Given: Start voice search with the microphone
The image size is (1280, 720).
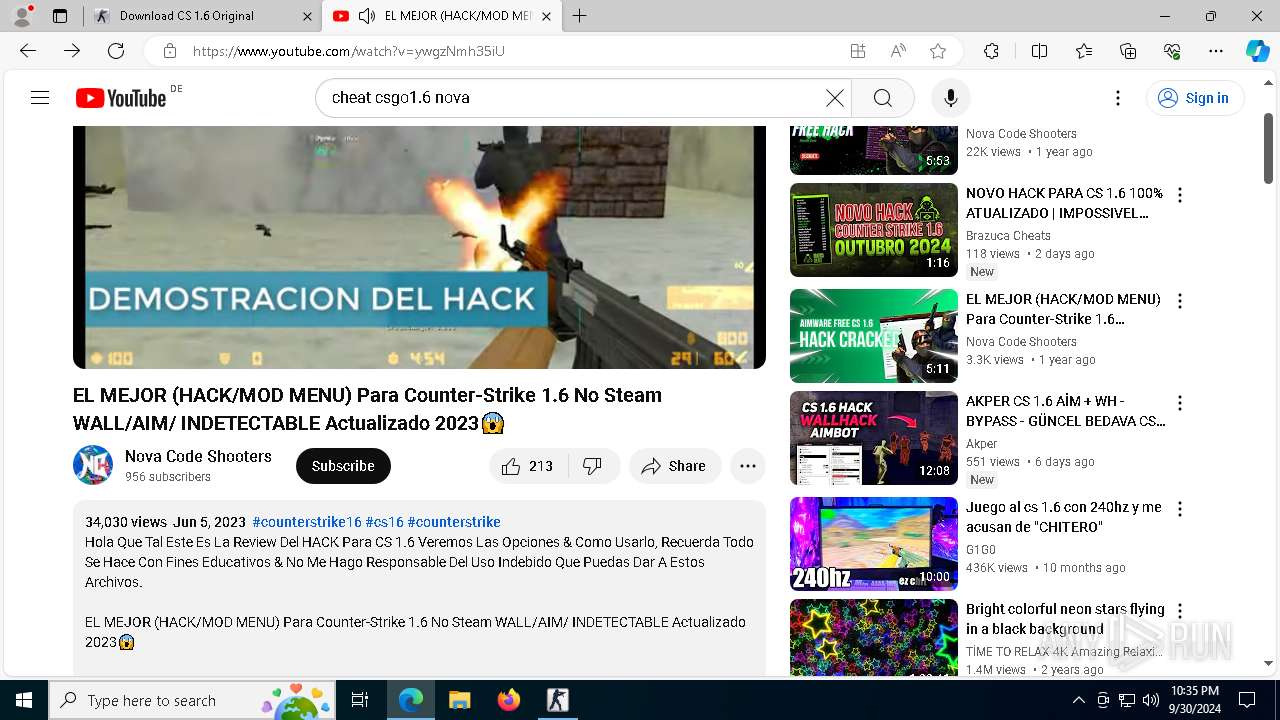Looking at the screenshot, I should pyautogui.click(x=950, y=98).
